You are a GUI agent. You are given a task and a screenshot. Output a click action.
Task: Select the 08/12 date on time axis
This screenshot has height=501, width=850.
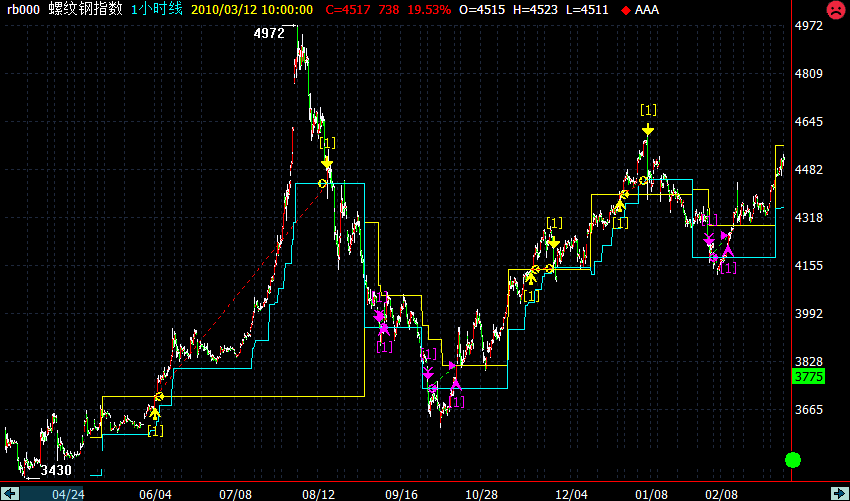[x=318, y=493]
